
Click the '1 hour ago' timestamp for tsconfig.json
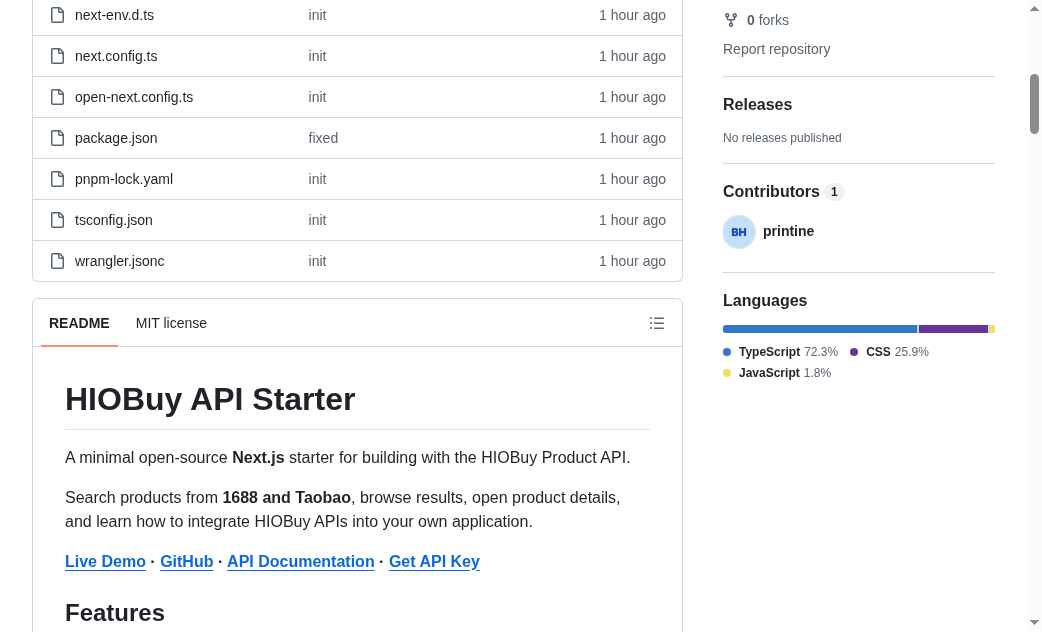pyautogui.click(x=632, y=220)
